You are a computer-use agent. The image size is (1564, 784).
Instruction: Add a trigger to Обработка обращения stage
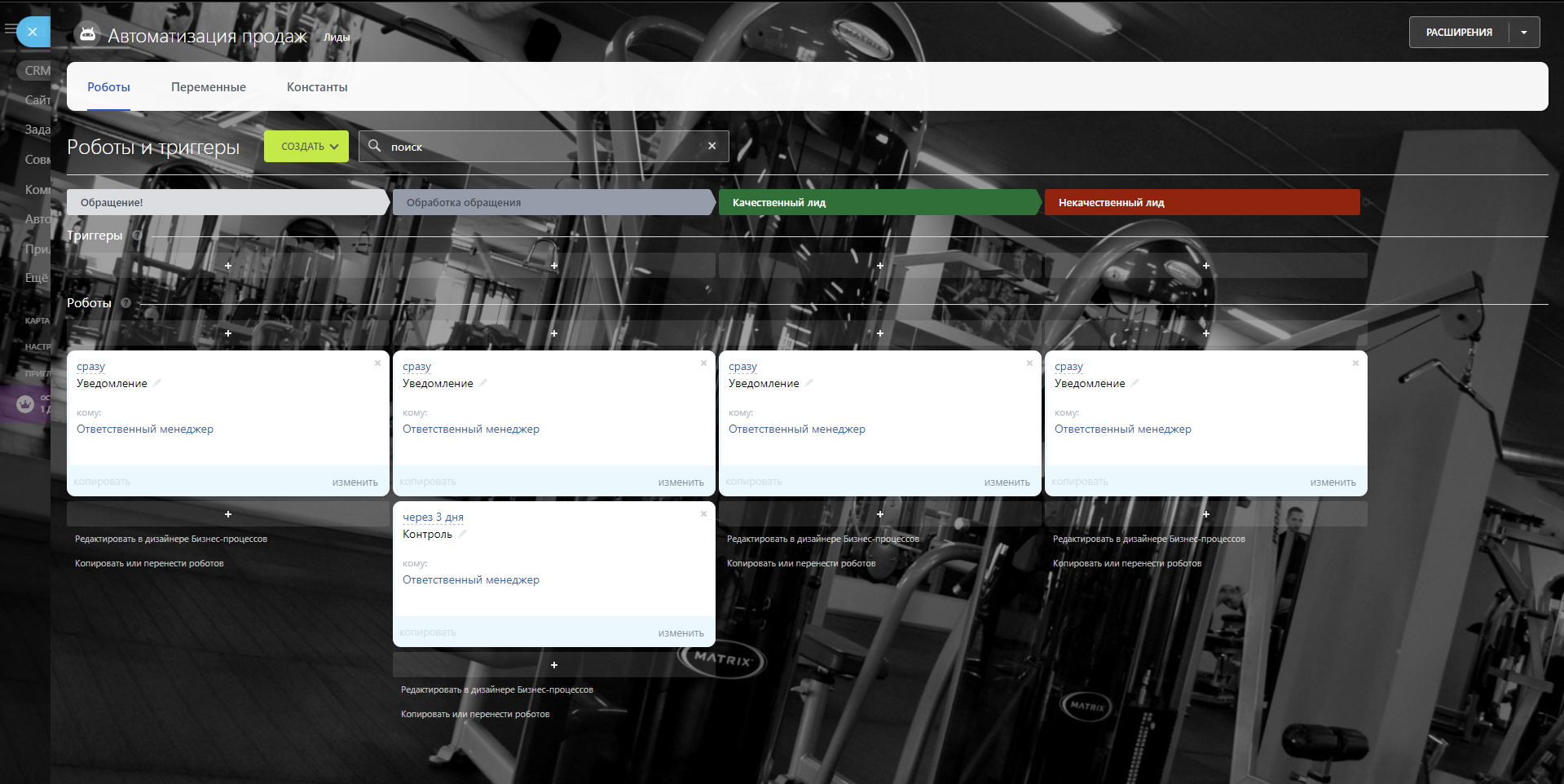click(x=554, y=266)
